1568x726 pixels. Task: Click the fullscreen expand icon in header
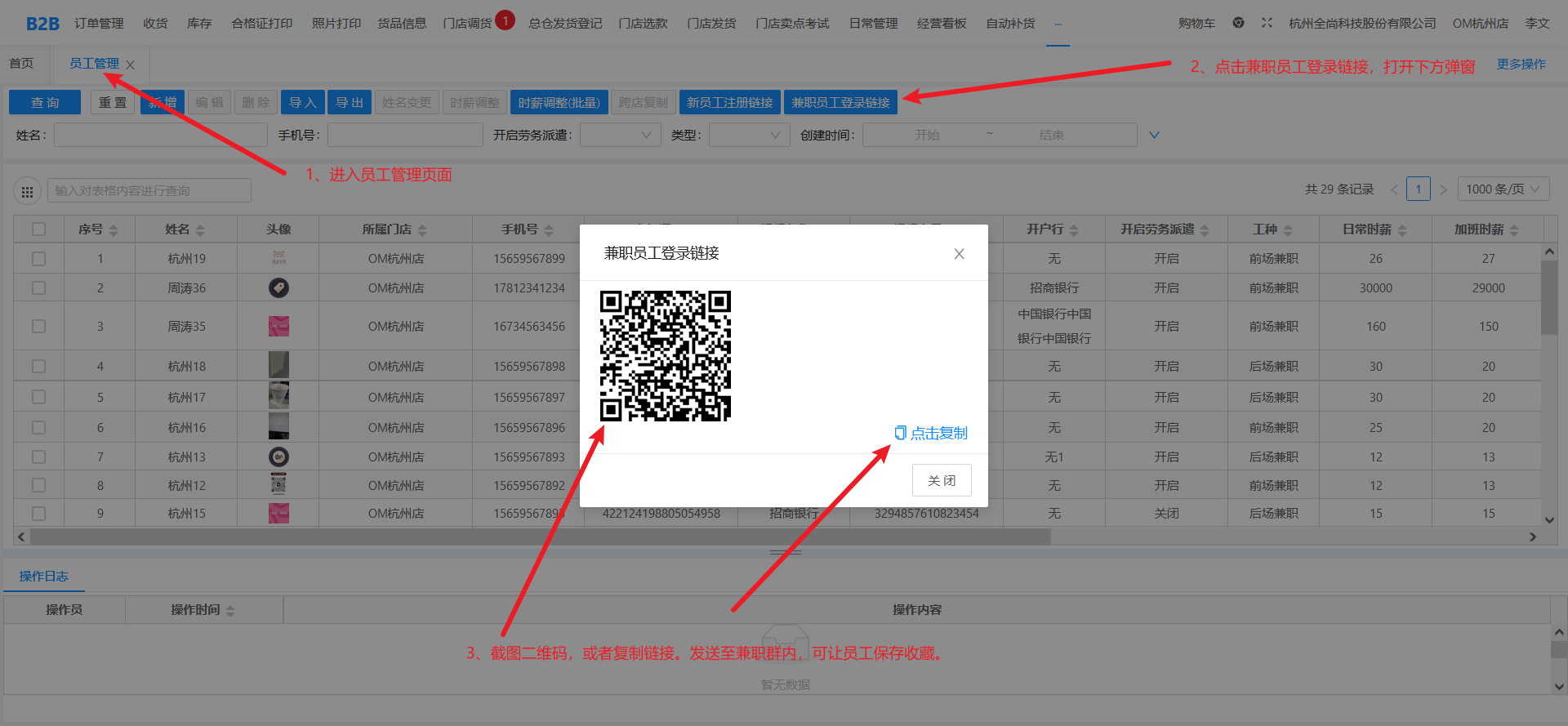click(x=1267, y=23)
